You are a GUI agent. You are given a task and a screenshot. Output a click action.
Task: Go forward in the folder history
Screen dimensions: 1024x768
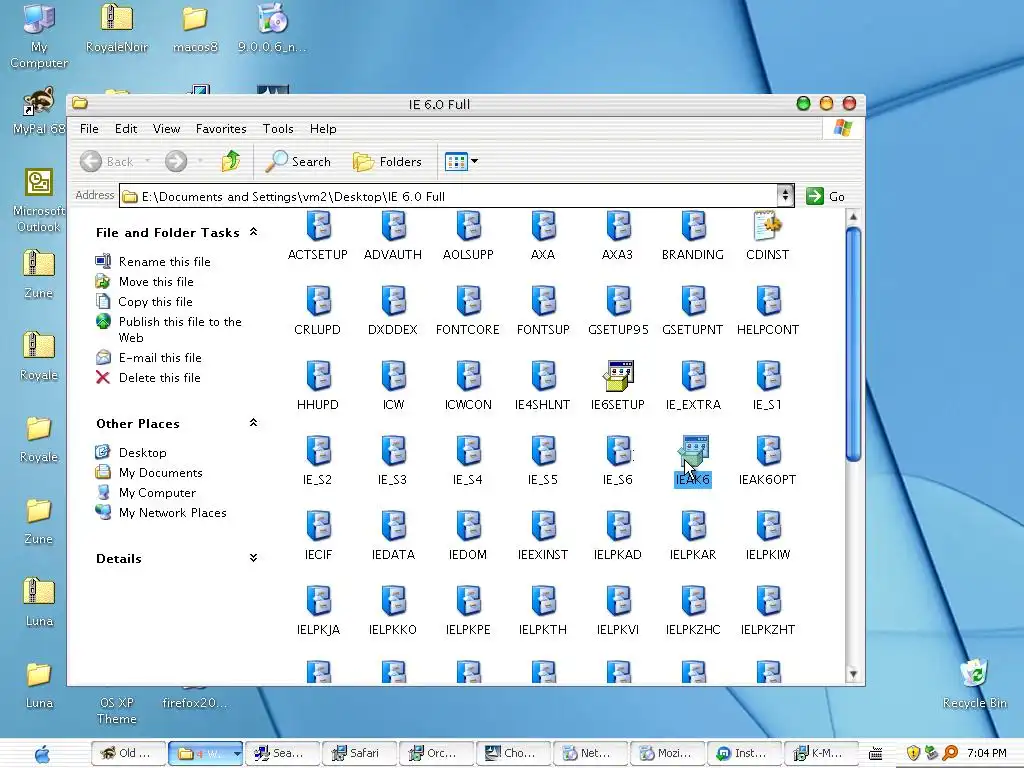pos(176,161)
